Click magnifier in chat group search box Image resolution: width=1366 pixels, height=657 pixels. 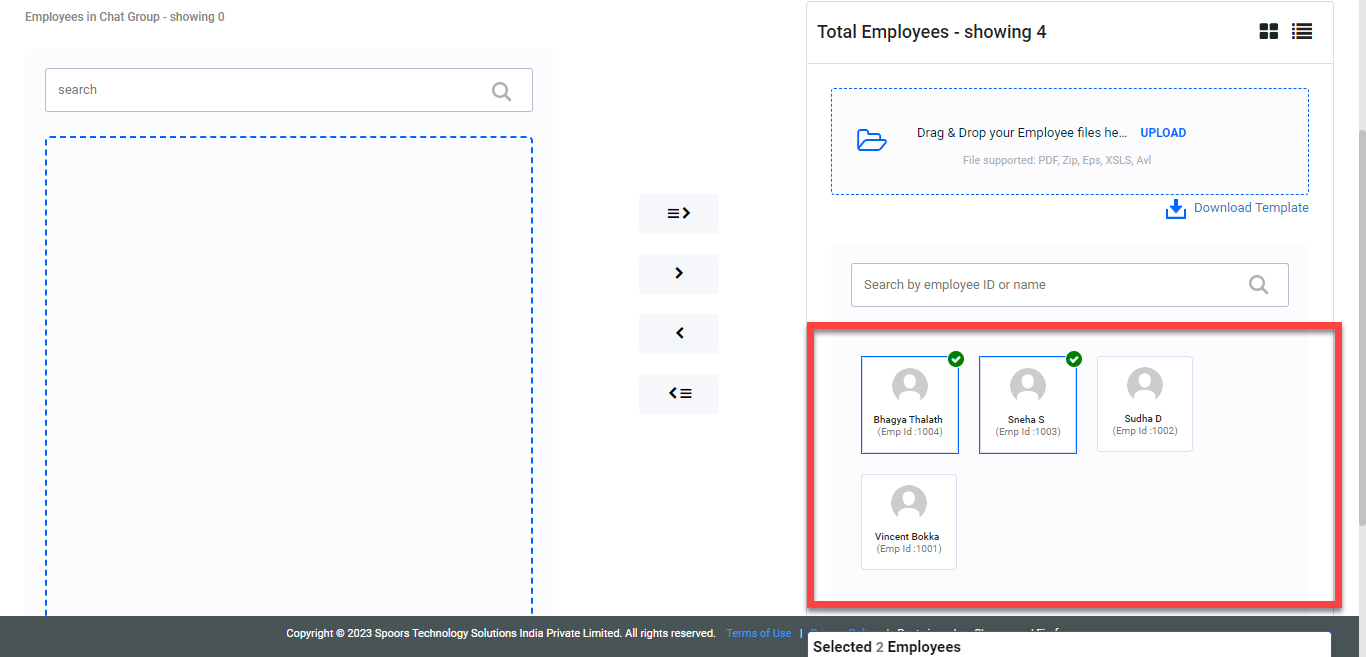(501, 91)
